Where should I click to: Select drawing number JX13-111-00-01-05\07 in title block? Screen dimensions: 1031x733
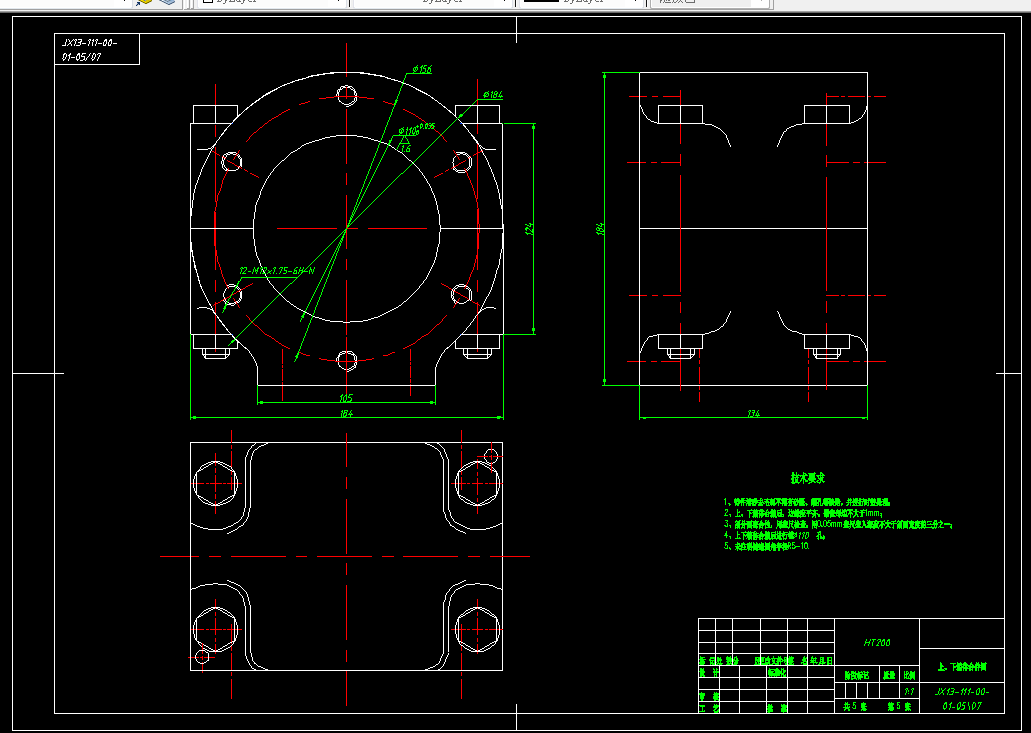[x=962, y=699]
